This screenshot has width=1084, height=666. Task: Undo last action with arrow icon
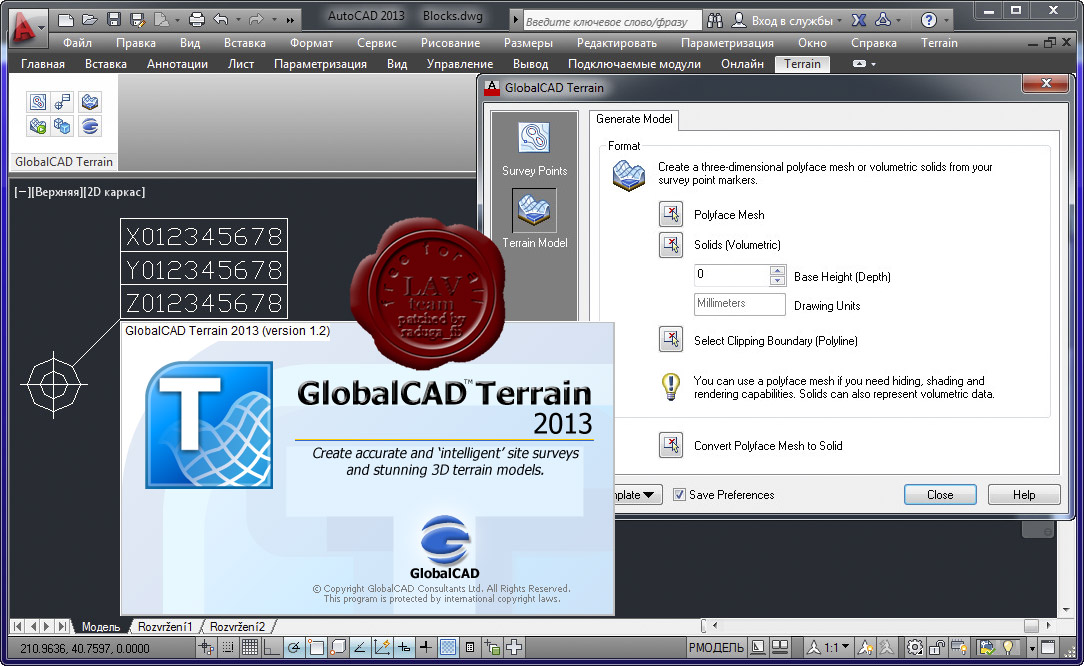click(221, 19)
